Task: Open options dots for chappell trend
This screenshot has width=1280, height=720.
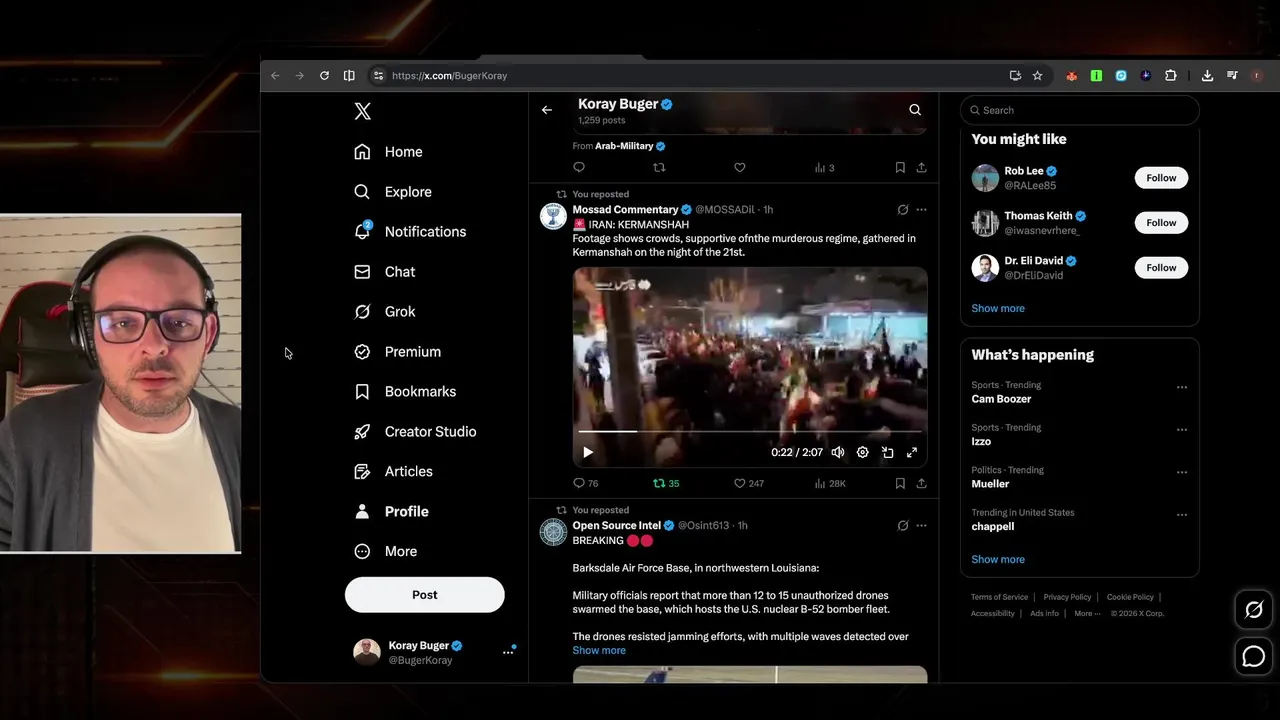Action: coord(1182,515)
